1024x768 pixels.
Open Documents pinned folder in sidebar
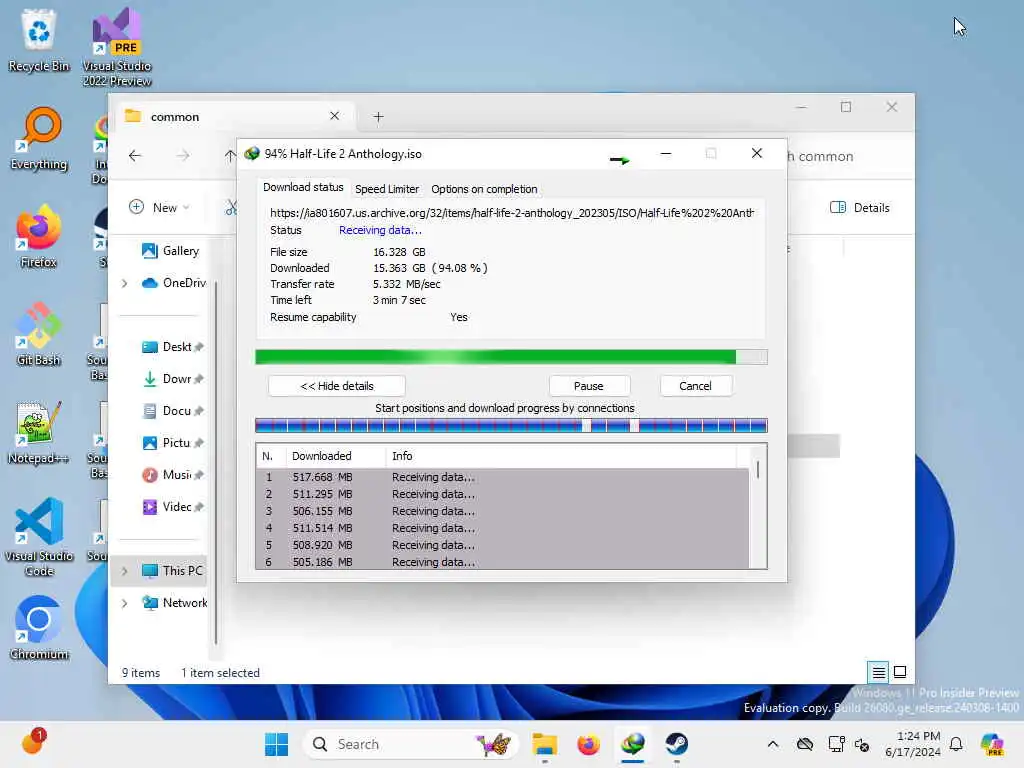point(172,411)
